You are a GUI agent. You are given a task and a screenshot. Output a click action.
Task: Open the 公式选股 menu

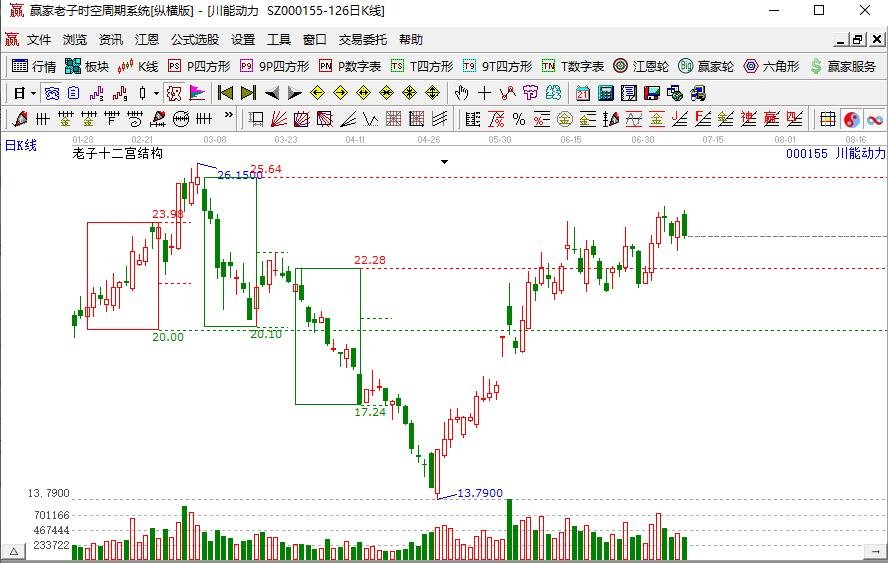[x=194, y=40]
